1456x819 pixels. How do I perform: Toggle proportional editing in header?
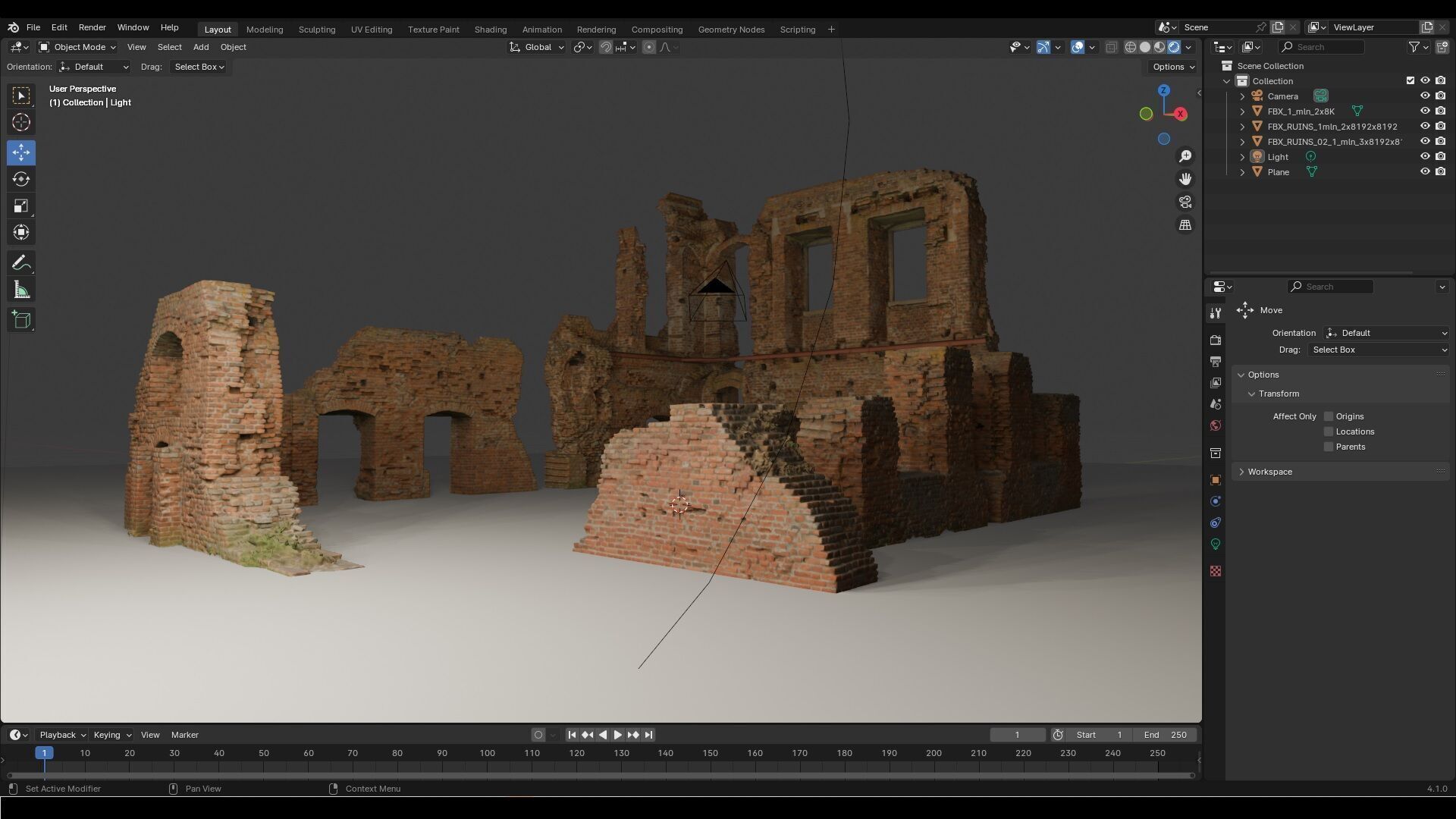pos(649,47)
